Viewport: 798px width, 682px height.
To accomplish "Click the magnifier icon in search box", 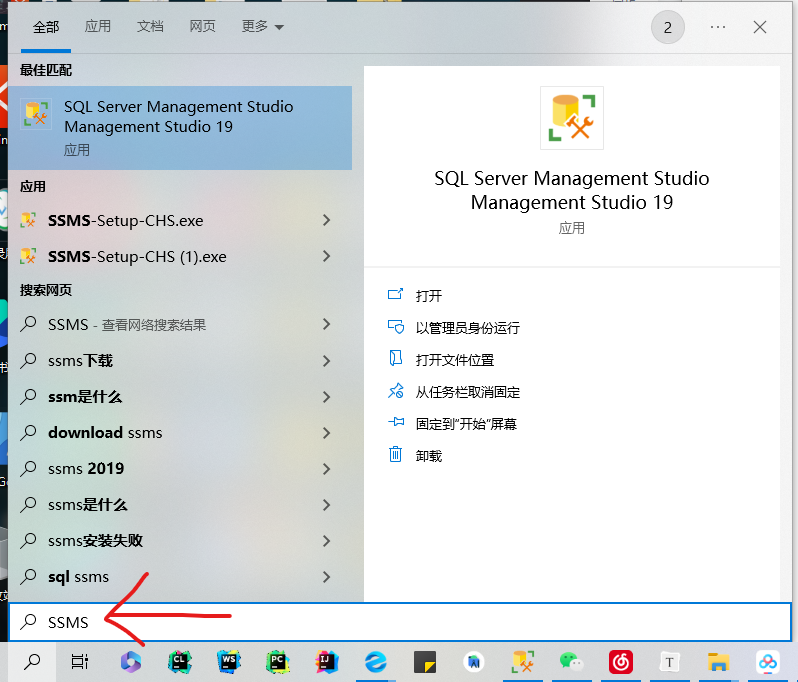I will click(28, 621).
